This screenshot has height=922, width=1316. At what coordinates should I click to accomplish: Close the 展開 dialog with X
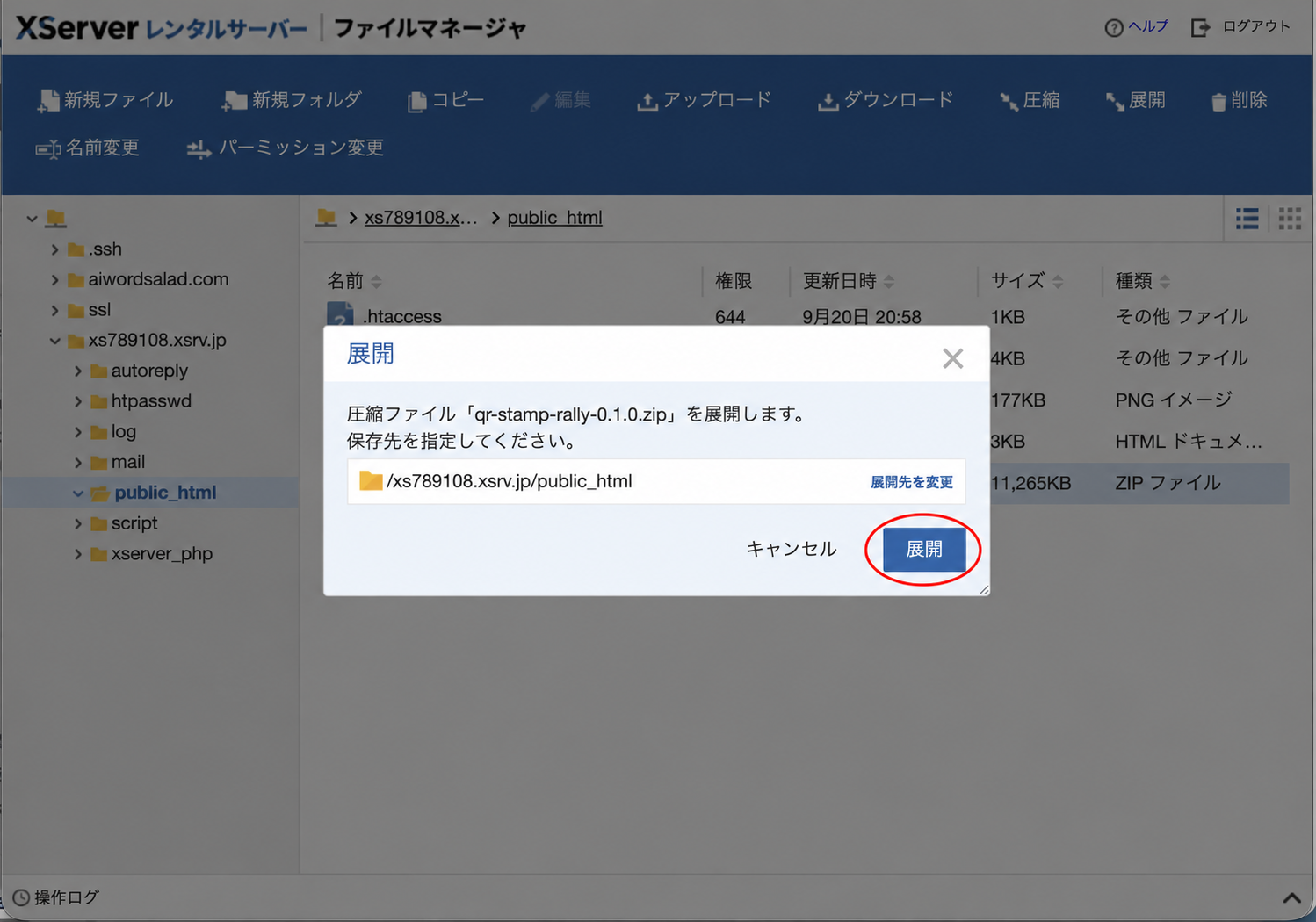pos(952,358)
